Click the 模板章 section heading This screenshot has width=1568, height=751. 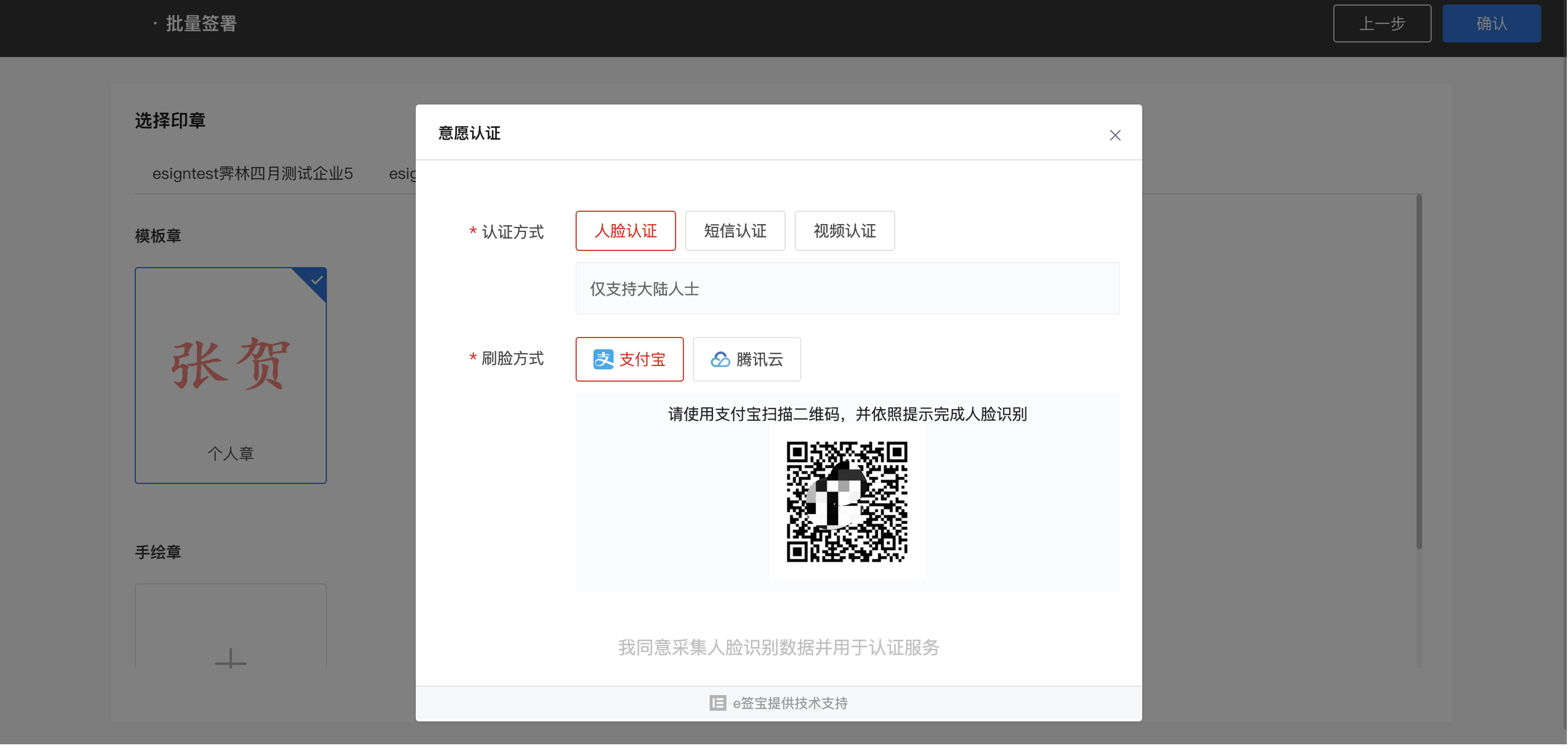click(158, 235)
